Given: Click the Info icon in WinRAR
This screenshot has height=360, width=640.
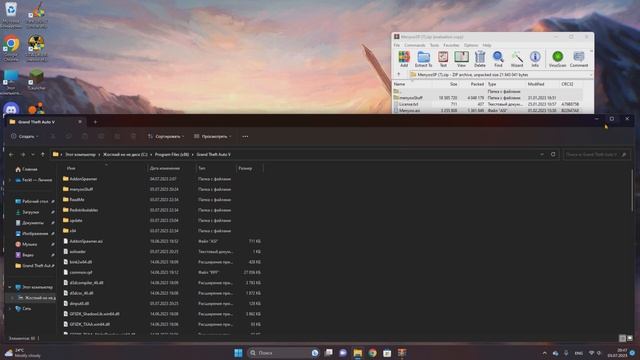Looking at the screenshot, I should click(x=535, y=59).
